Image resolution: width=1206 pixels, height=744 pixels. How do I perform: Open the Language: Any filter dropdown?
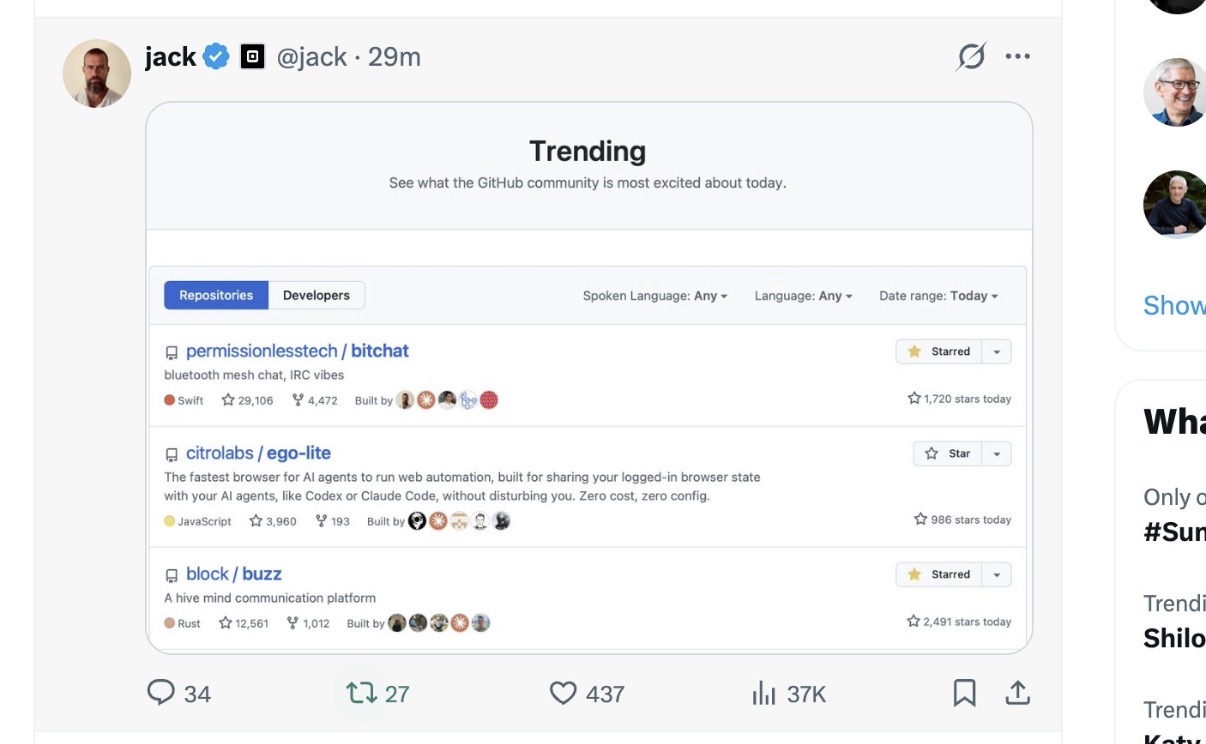[803, 296]
